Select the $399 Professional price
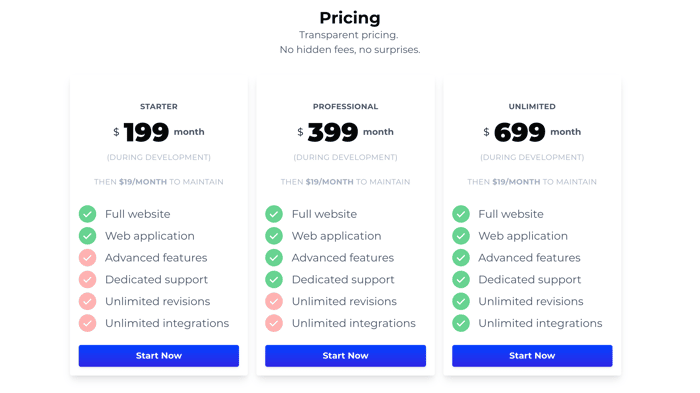 [x=333, y=132]
